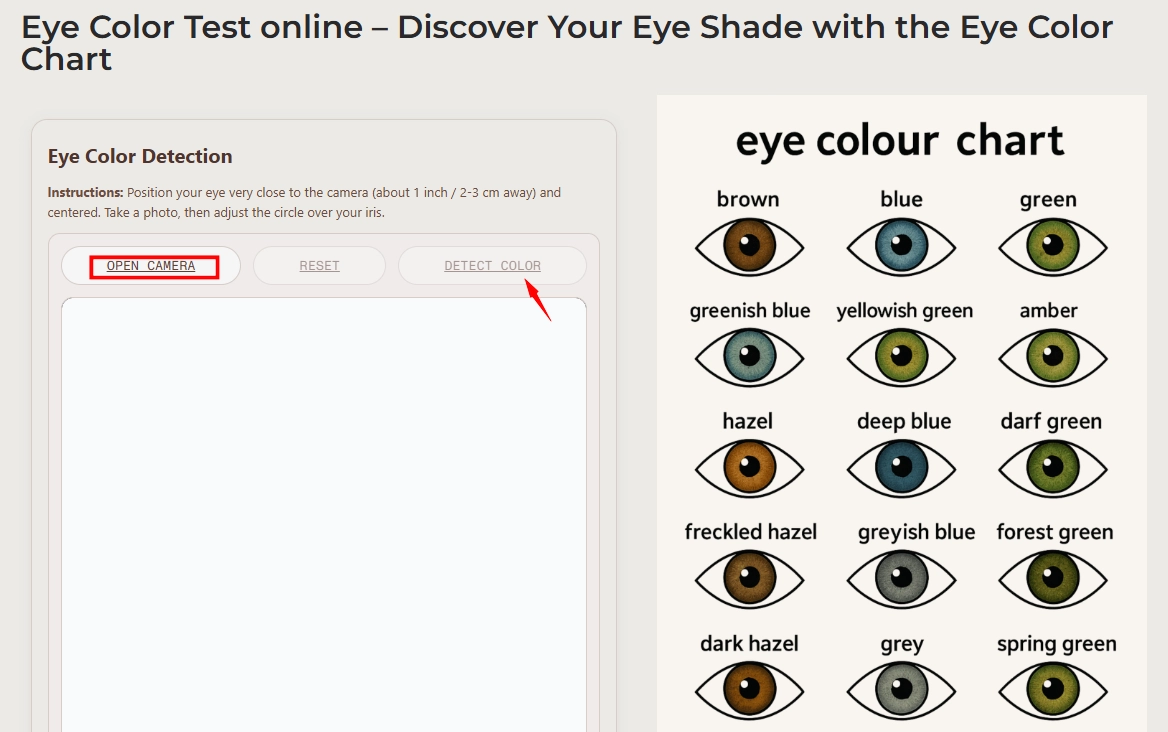Open the camera with OPEN CAMERA
The height and width of the screenshot is (732, 1168).
(151, 265)
